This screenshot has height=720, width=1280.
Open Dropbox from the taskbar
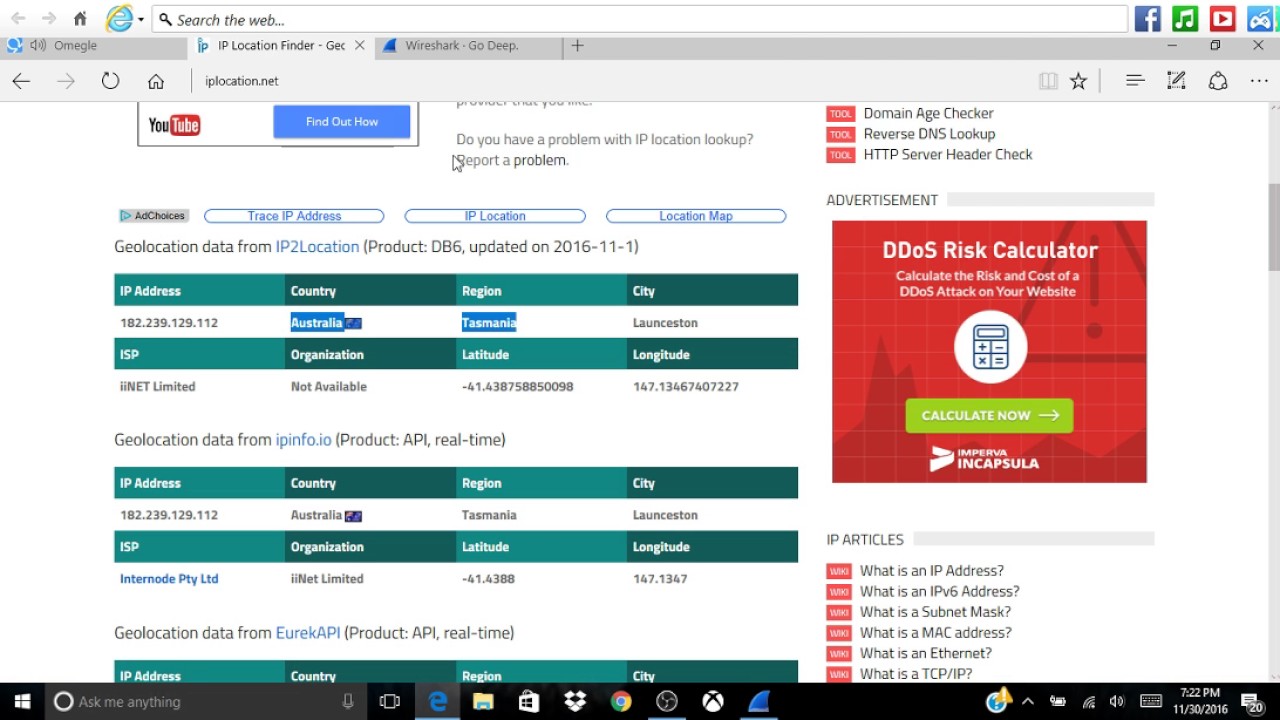pyautogui.click(x=575, y=702)
